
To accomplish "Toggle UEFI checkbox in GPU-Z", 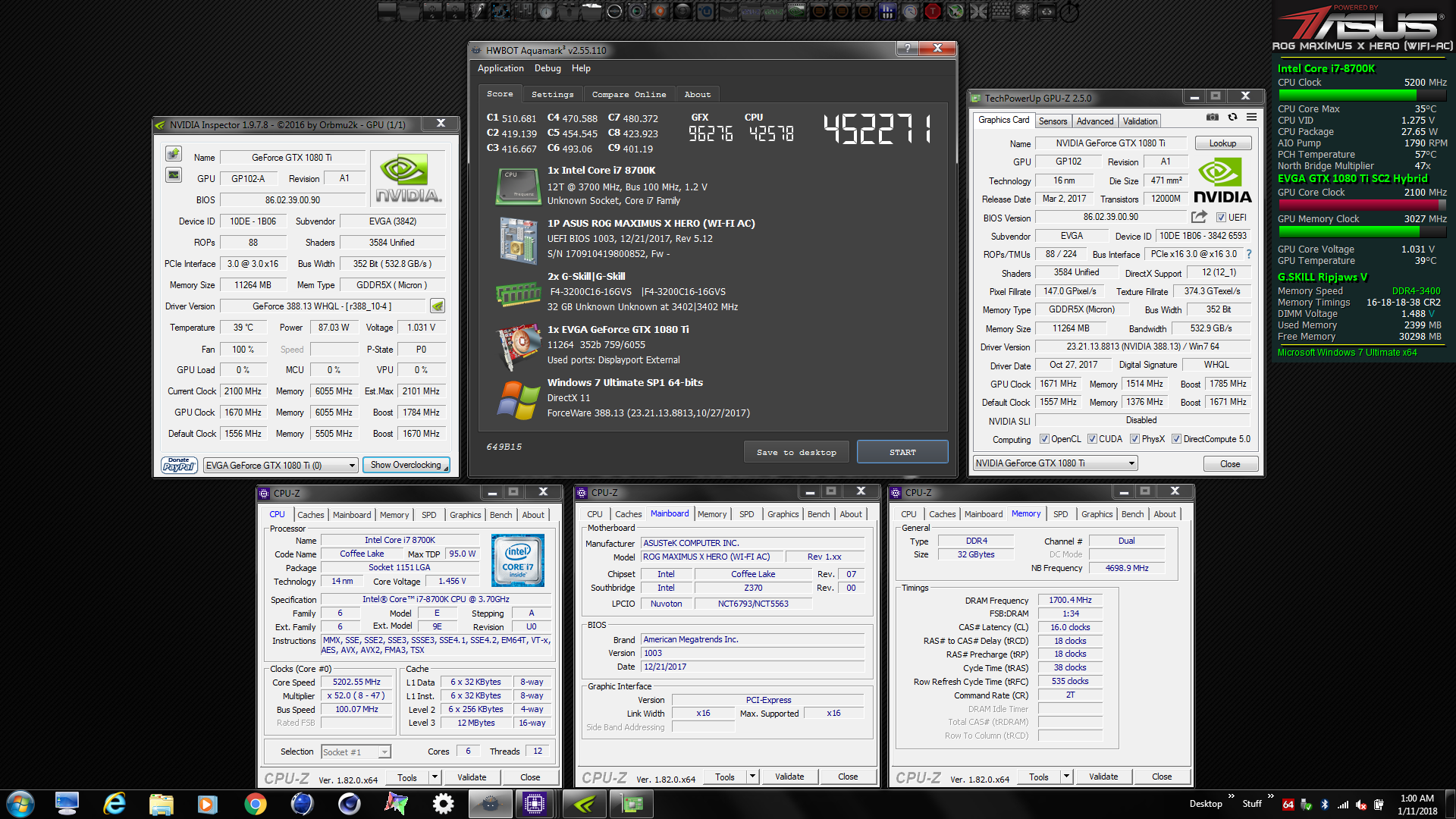I will pos(1221,218).
